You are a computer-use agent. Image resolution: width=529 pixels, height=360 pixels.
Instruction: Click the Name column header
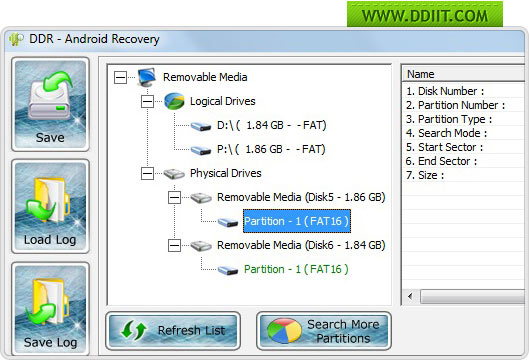point(464,74)
